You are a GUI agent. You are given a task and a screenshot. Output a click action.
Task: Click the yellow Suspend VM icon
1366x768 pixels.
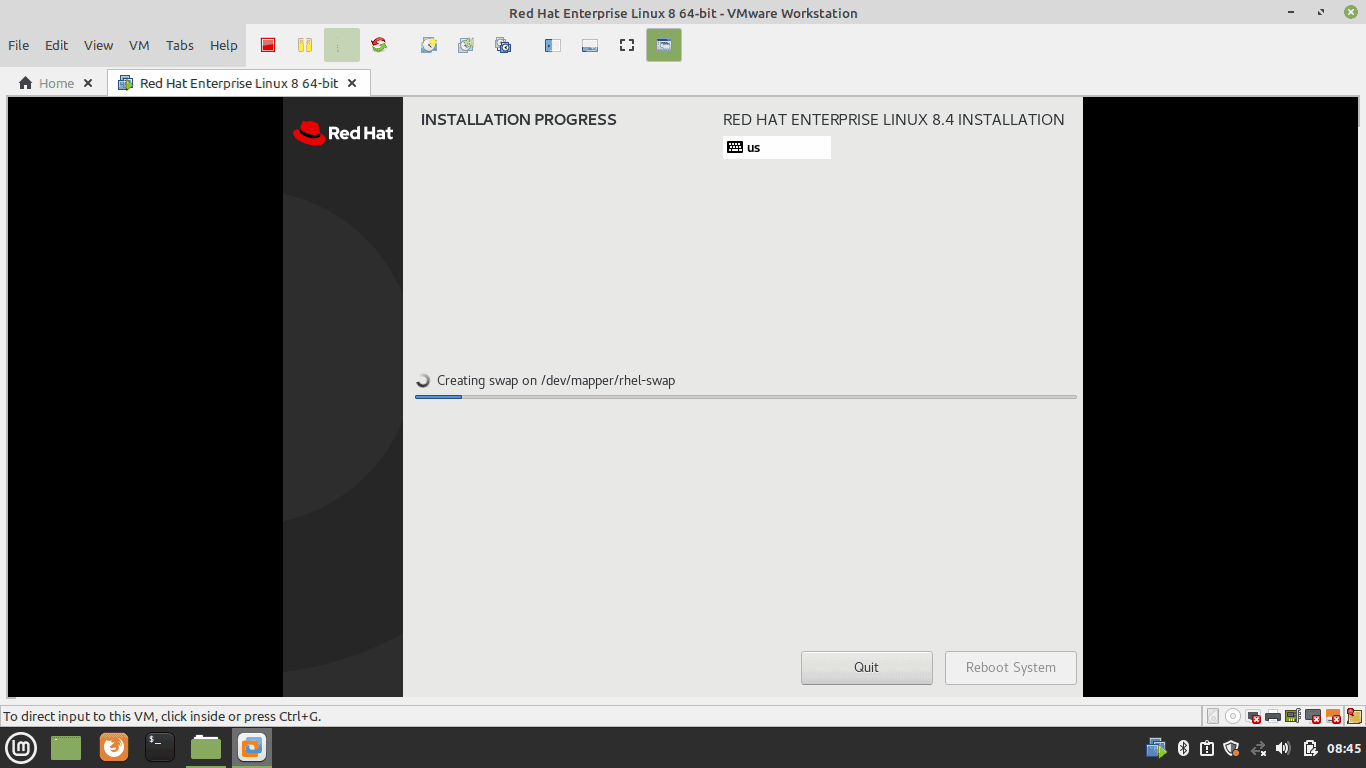tap(305, 45)
